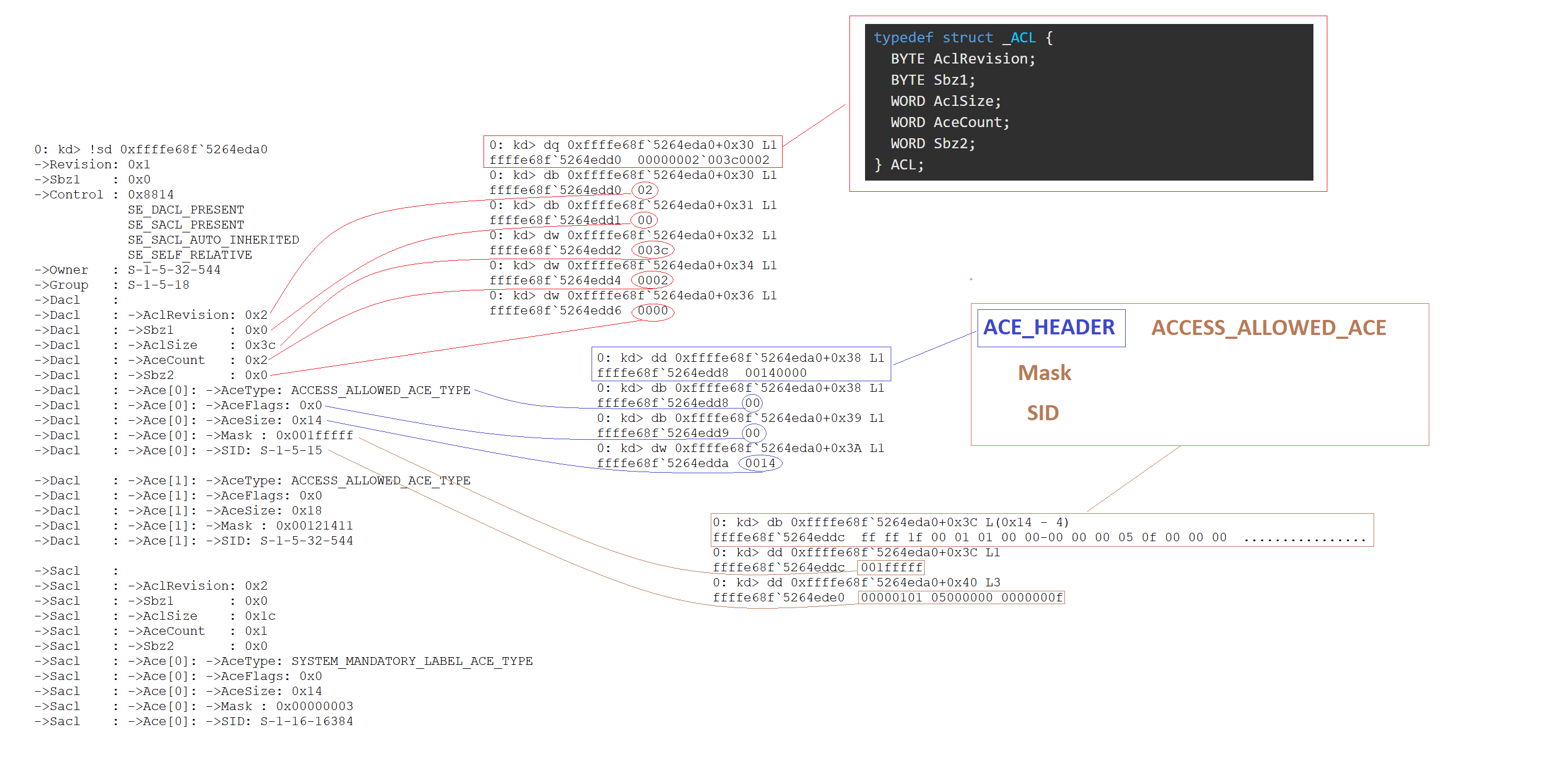Click the ACCESS_ALLOWED_ACE heading text

click(x=1268, y=328)
